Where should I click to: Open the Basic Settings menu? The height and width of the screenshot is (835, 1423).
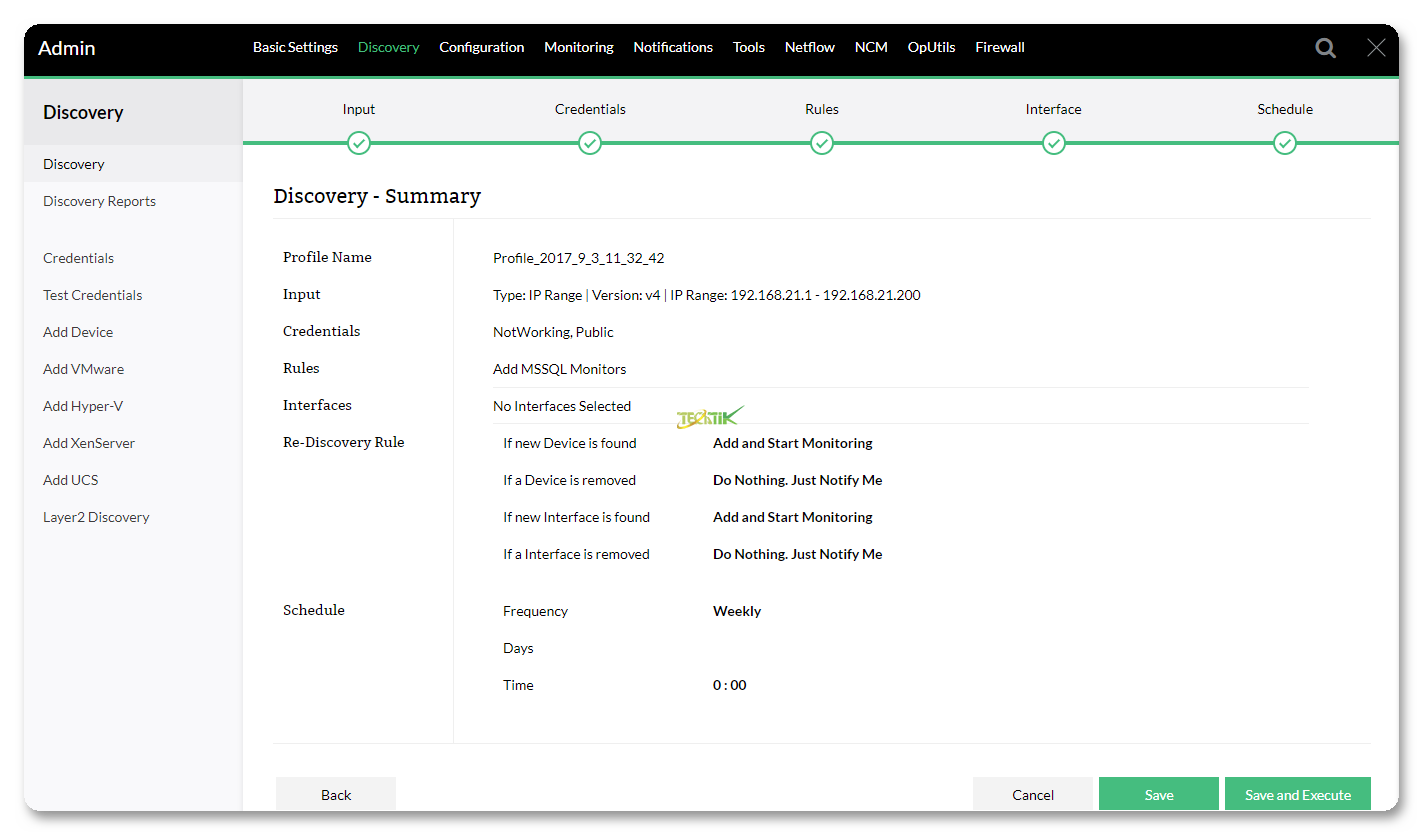tap(295, 47)
